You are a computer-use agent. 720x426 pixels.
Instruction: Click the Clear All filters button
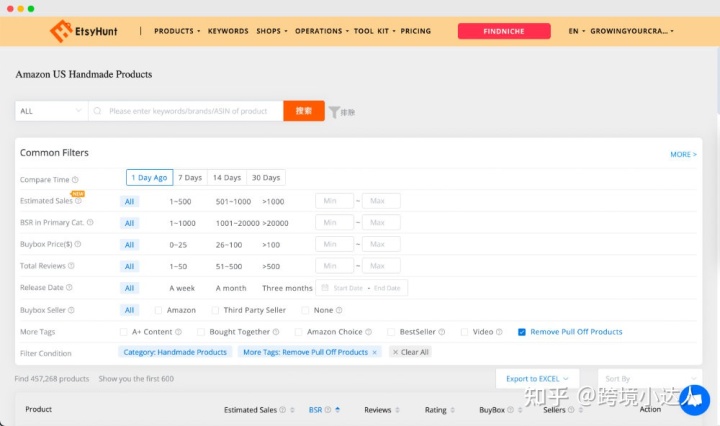tap(410, 352)
